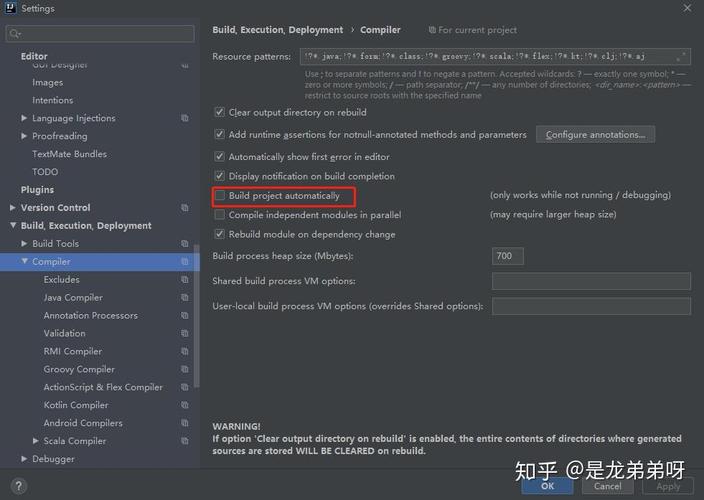Click the search magnifier icon in settings

15,34
